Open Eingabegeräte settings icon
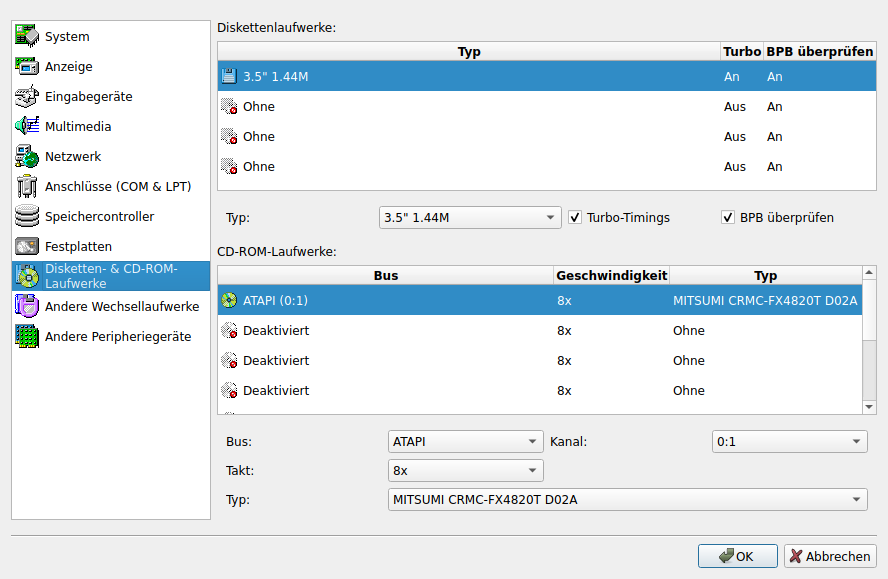 (27, 97)
